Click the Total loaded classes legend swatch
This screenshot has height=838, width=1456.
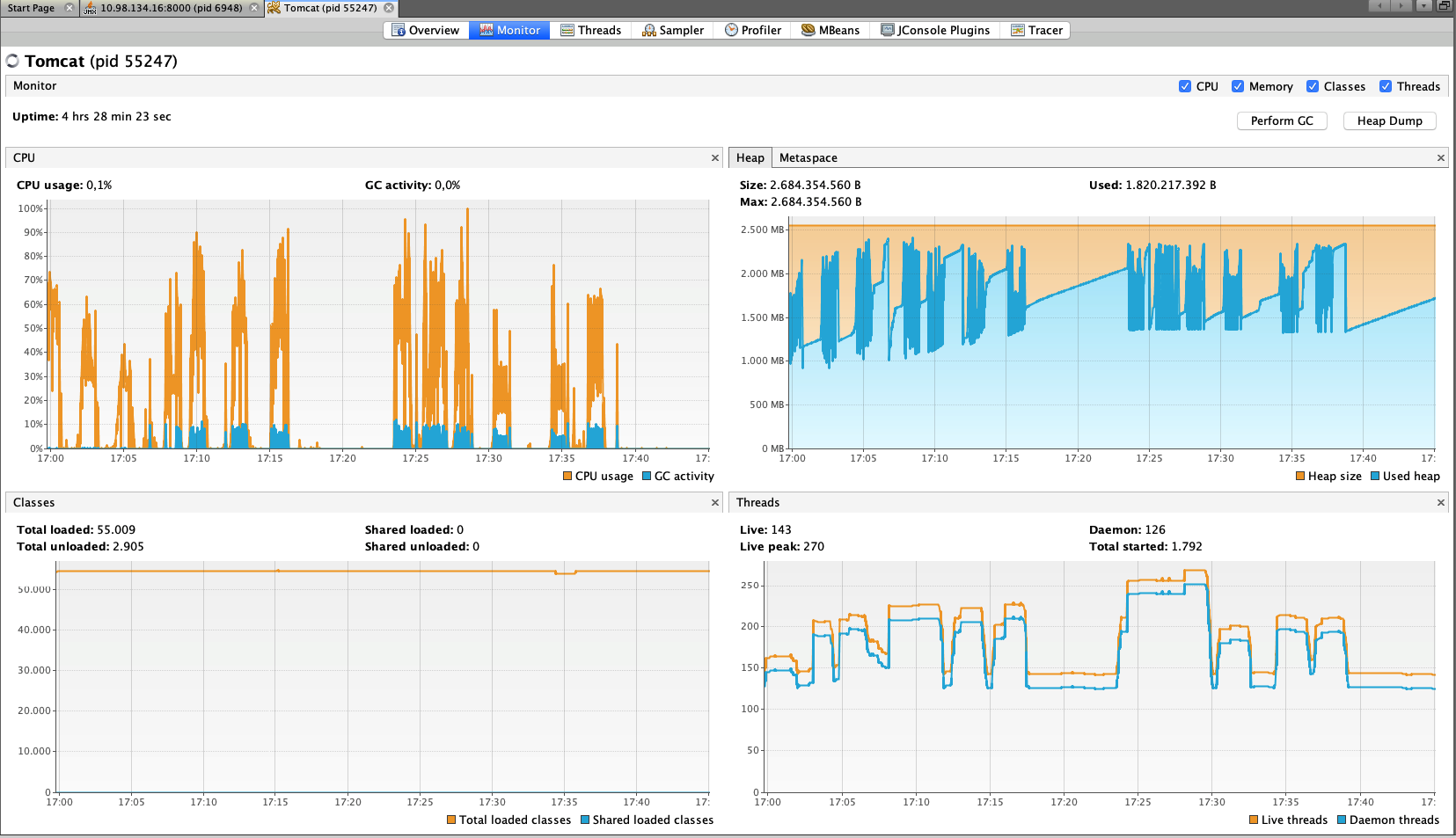click(x=451, y=820)
